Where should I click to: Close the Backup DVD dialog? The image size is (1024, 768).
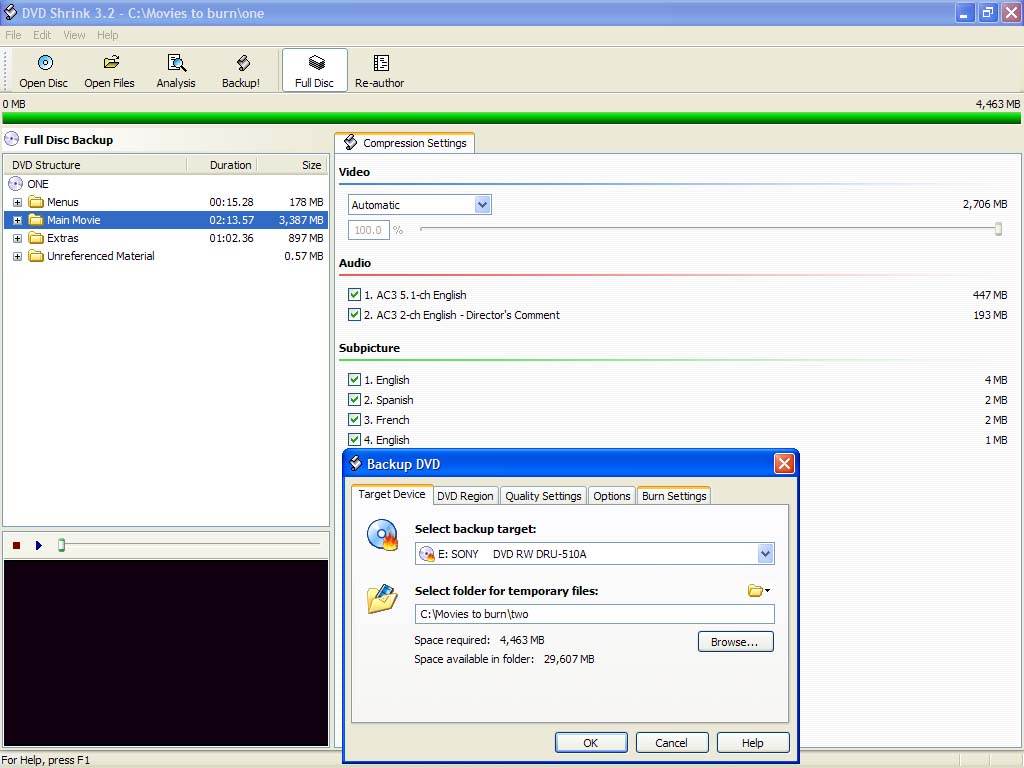tap(784, 464)
